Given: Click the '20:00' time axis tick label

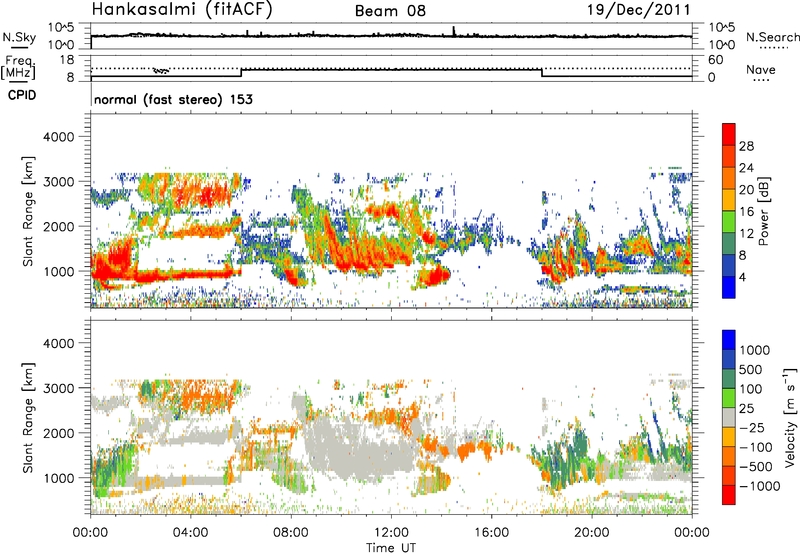Looking at the screenshot, I should point(591,533).
